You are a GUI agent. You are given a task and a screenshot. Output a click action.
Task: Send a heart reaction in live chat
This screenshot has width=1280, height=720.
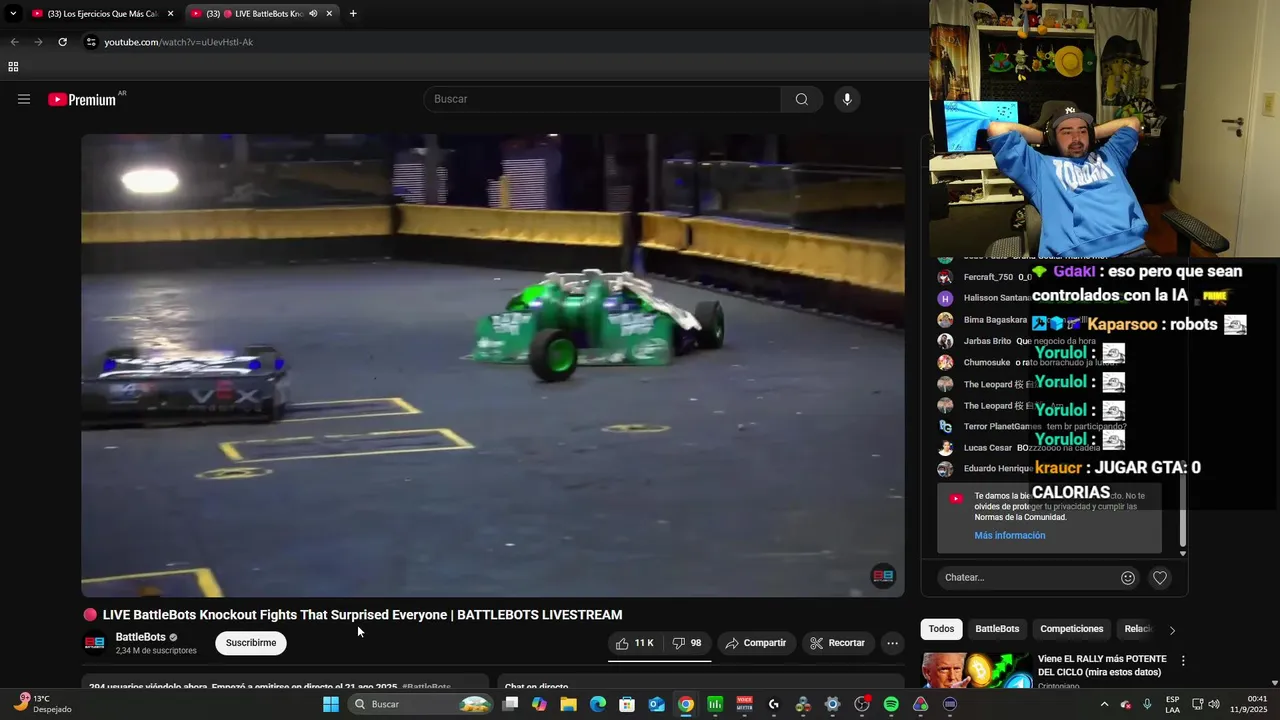coord(1160,577)
